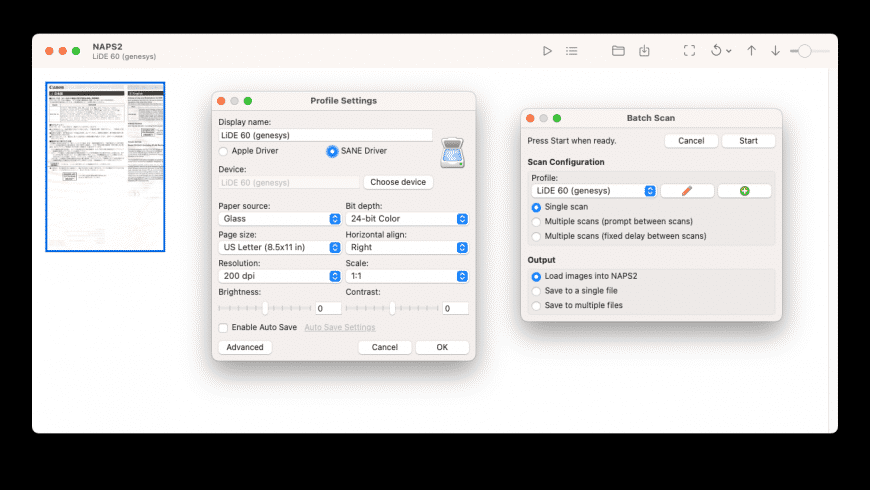Open the Paper source dropdown
Image resolution: width=870 pixels, height=490 pixels.
tap(280, 219)
